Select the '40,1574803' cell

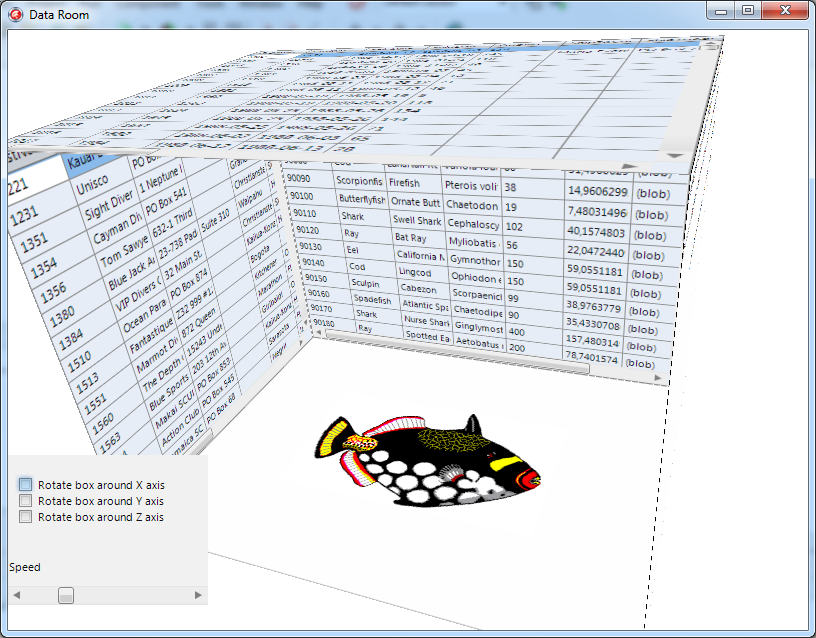[x=596, y=232]
